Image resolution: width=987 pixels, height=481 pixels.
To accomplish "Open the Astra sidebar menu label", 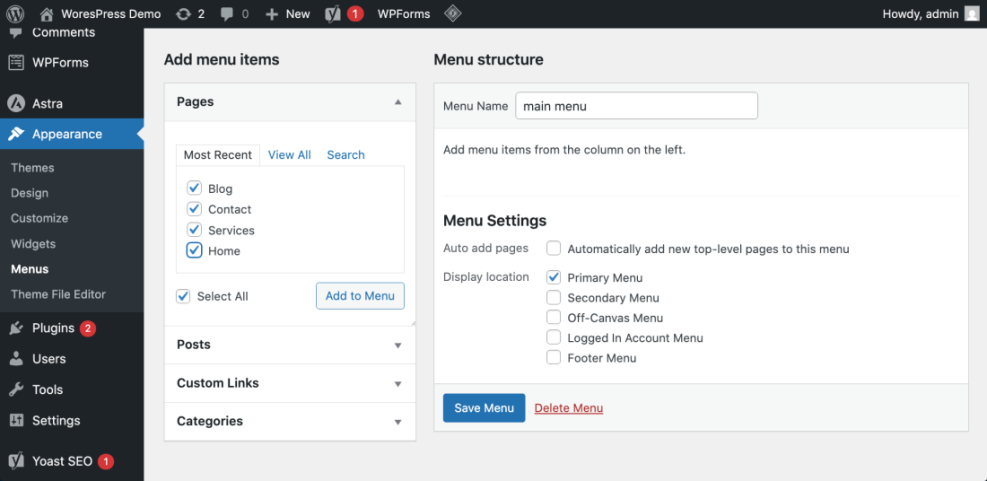I will (47, 104).
